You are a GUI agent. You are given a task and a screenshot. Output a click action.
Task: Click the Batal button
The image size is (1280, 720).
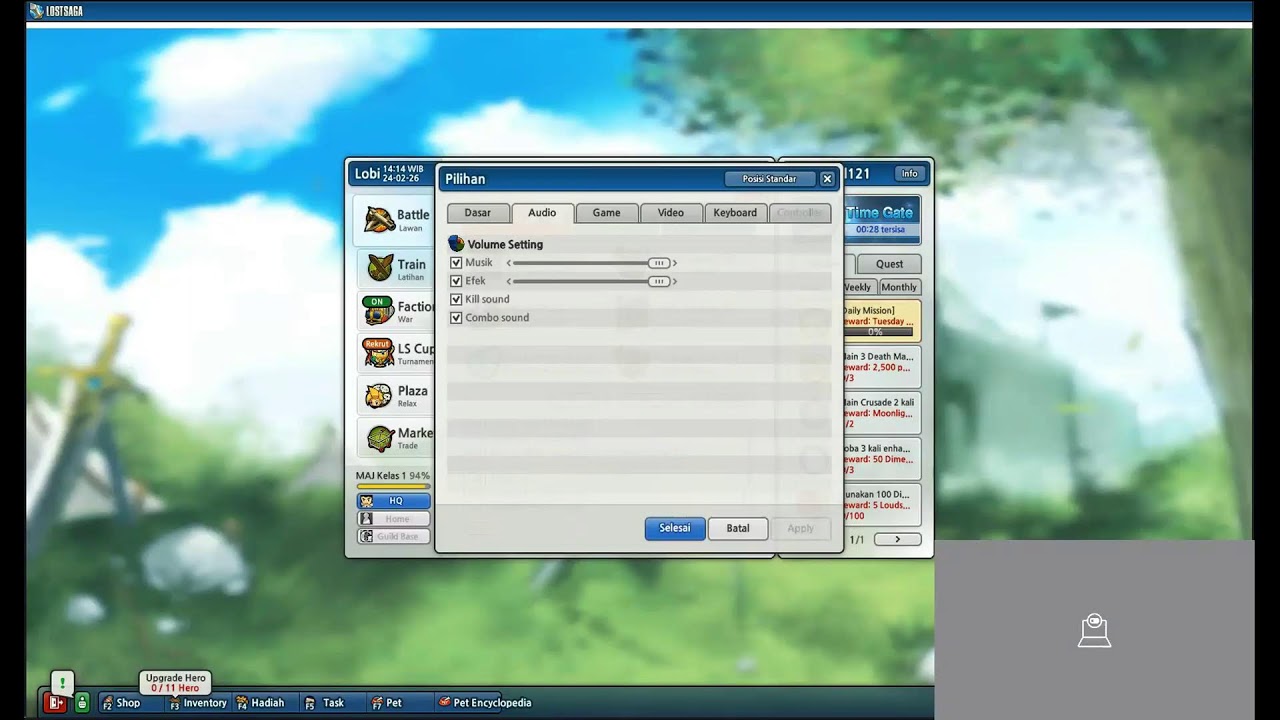pyautogui.click(x=738, y=528)
